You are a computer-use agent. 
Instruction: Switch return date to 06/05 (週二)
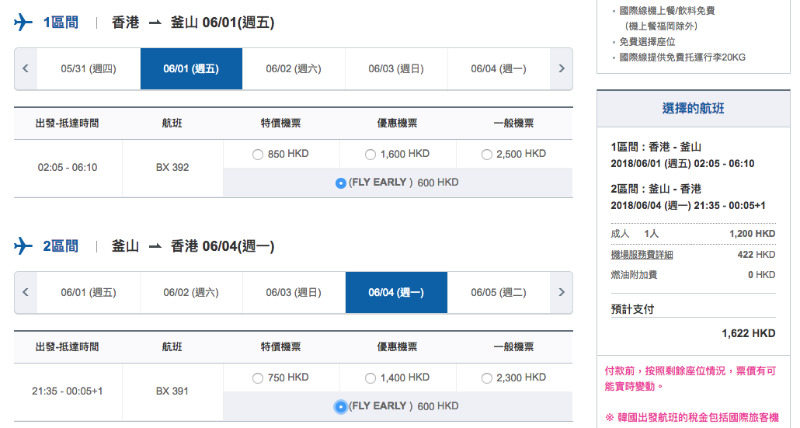(498, 292)
